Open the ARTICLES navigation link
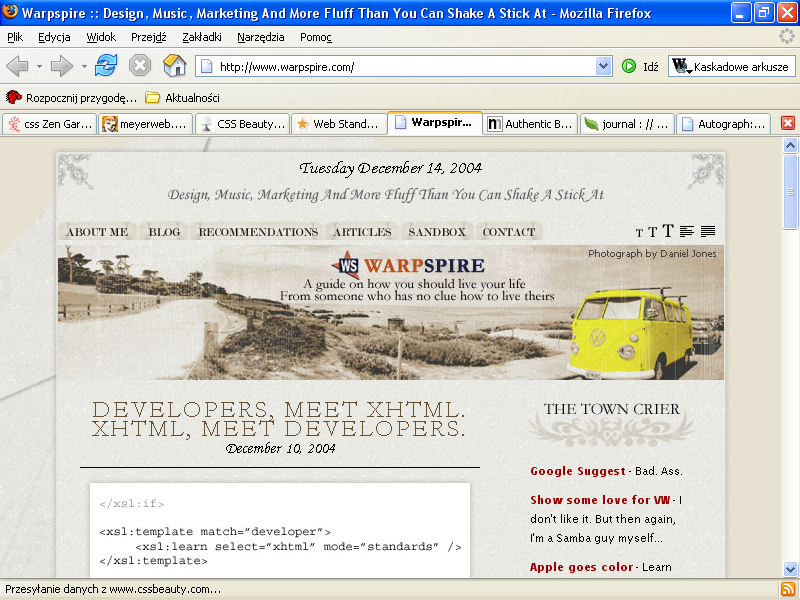This screenshot has width=800, height=600. pos(362,232)
